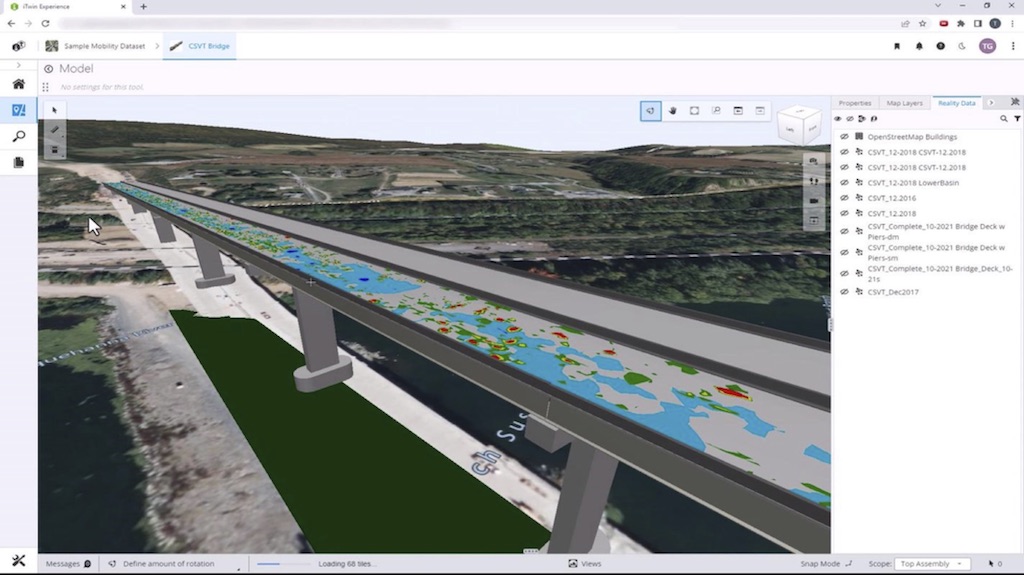
Task: Click the browser reload button
Action: (45, 24)
